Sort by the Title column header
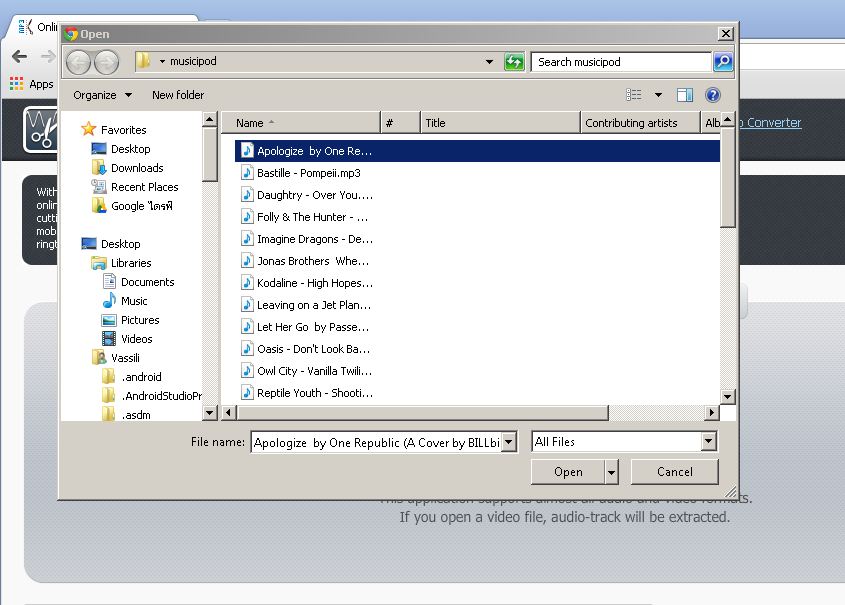The width and height of the screenshot is (845, 605). [500, 123]
